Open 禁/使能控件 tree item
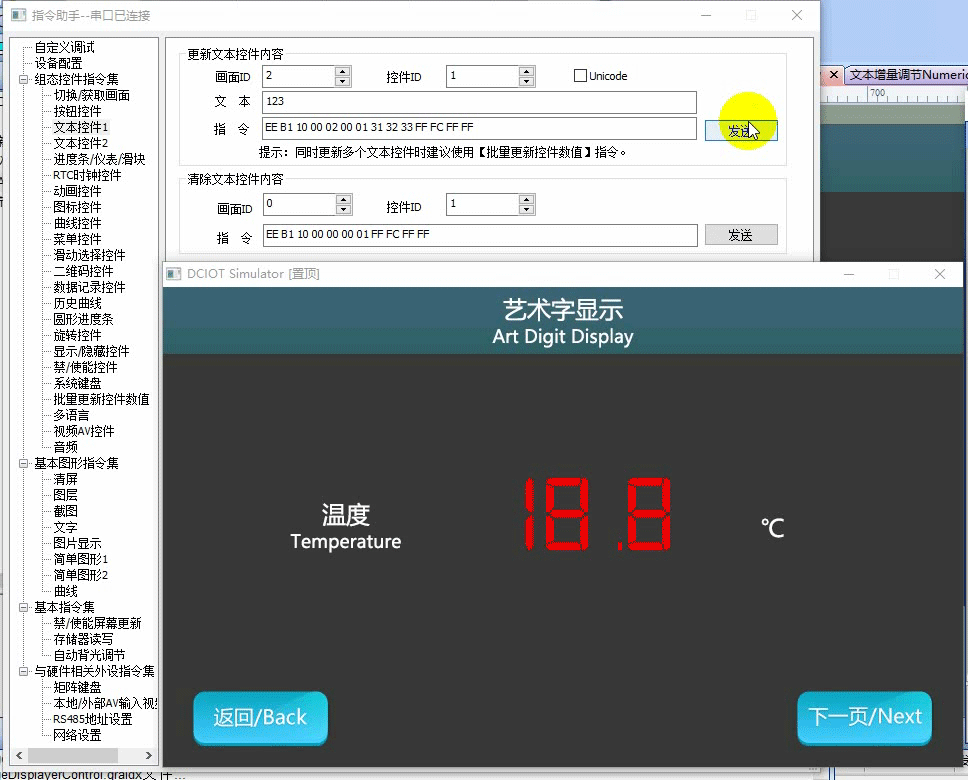 coord(85,367)
